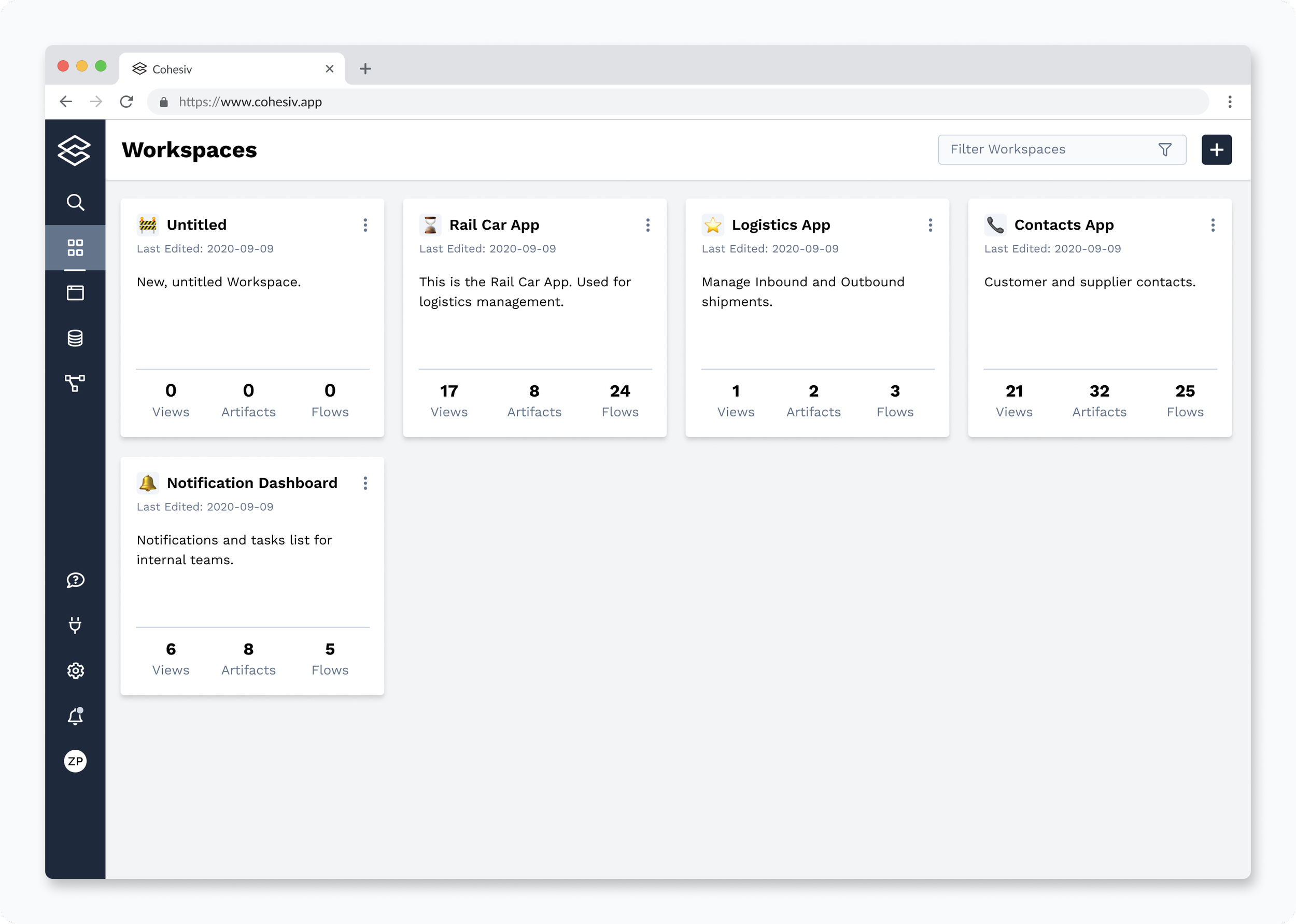
Task: Open the Logistics App workspace title
Action: pyautogui.click(x=780, y=226)
